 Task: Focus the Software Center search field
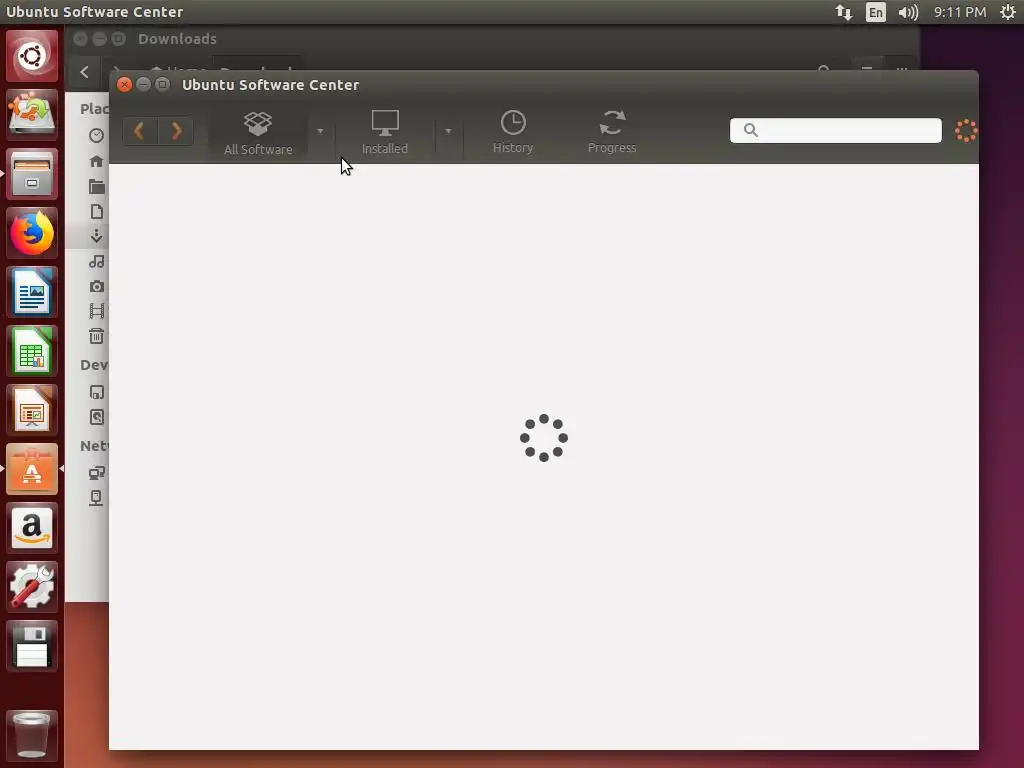click(835, 131)
